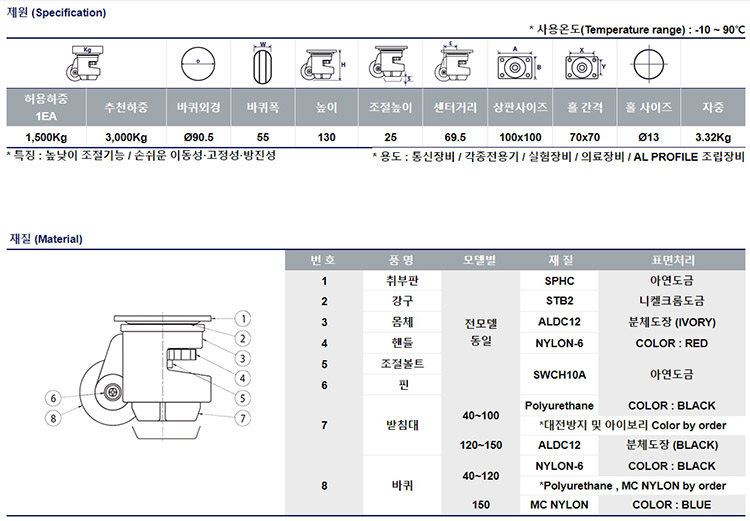Click the Temperature range note text

(637, 30)
